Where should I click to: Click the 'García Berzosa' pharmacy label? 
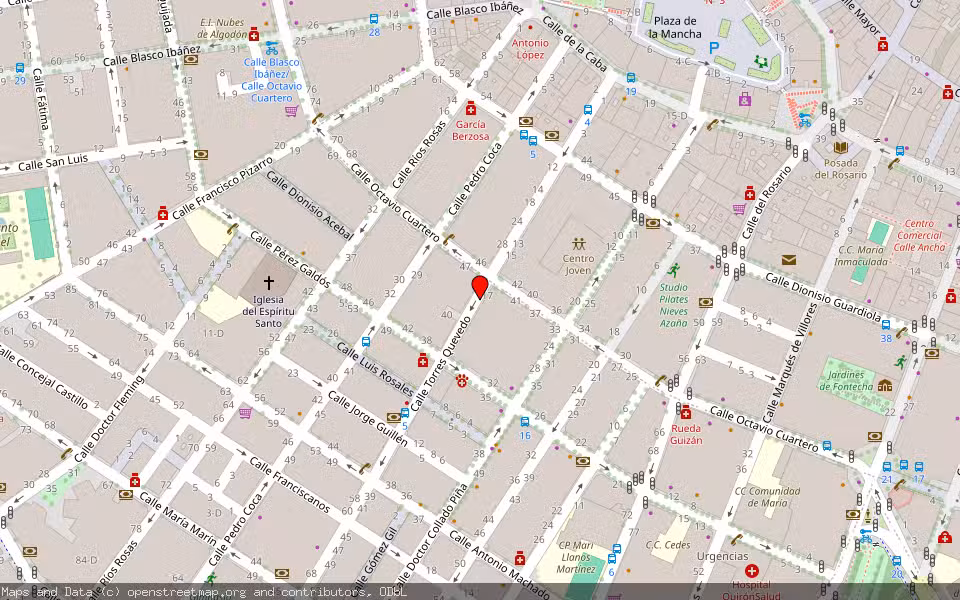[x=471, y=130]
